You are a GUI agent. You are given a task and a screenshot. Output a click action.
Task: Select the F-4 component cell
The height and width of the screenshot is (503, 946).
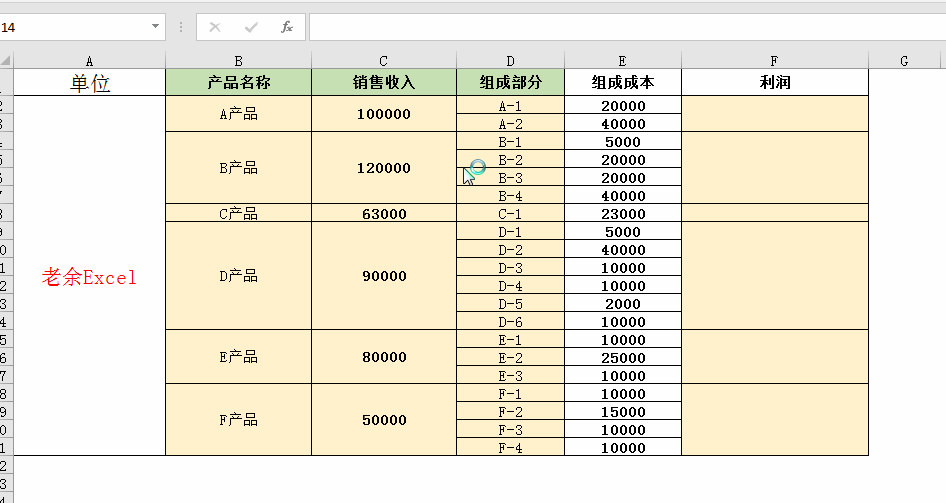pos(510,447)
